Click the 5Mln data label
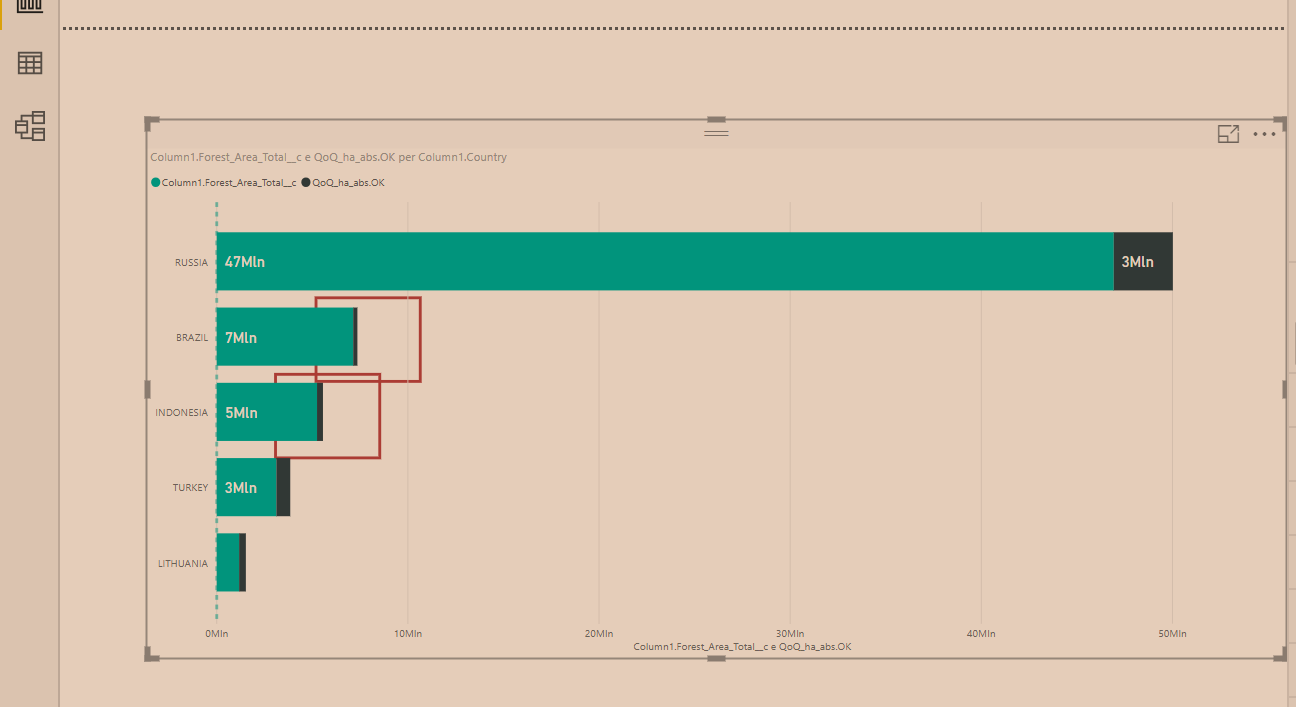1296x707 pixels. tap(241, 413)
